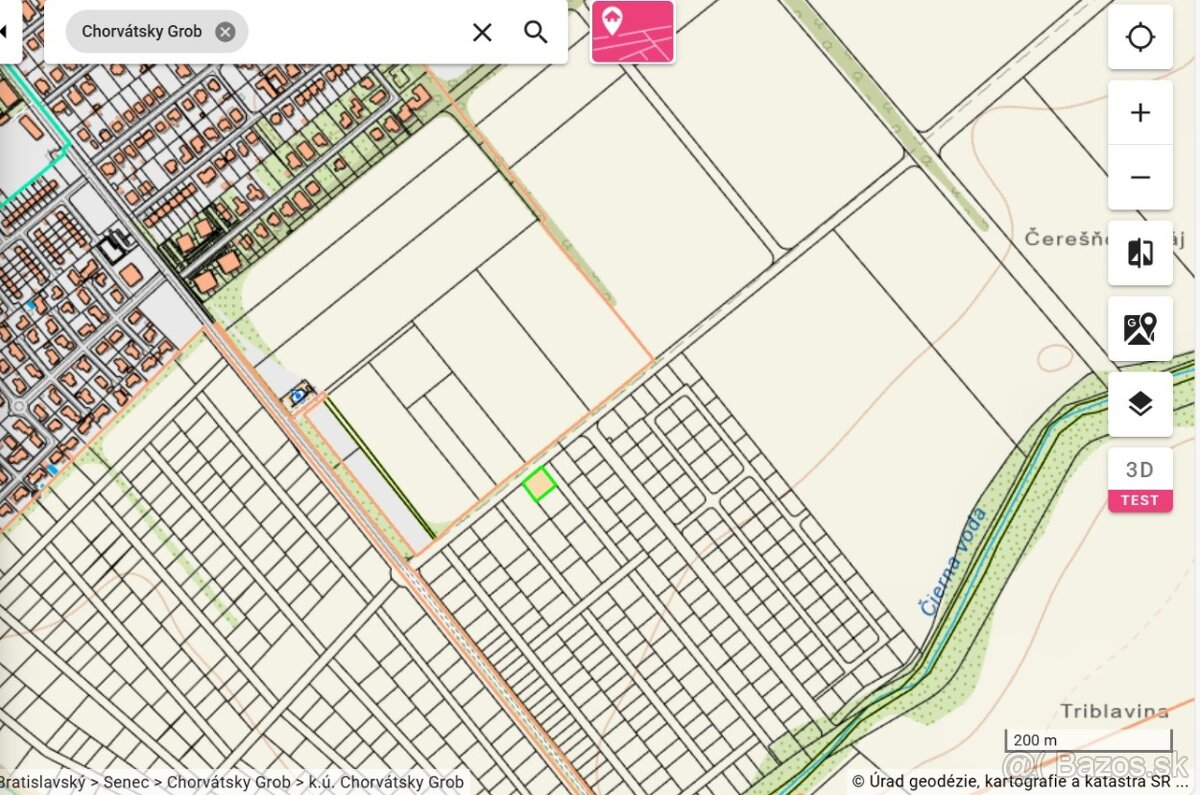Click the search magnifier icon

(536, 32)
